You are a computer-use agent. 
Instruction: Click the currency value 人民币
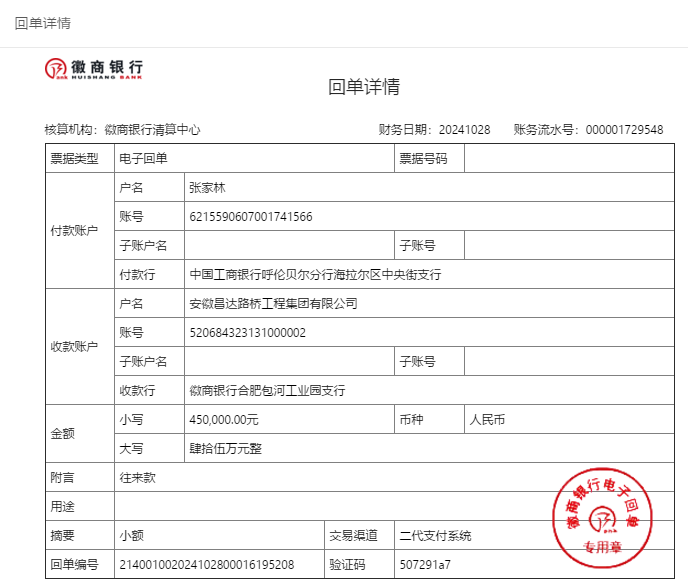tap(487, 419)
